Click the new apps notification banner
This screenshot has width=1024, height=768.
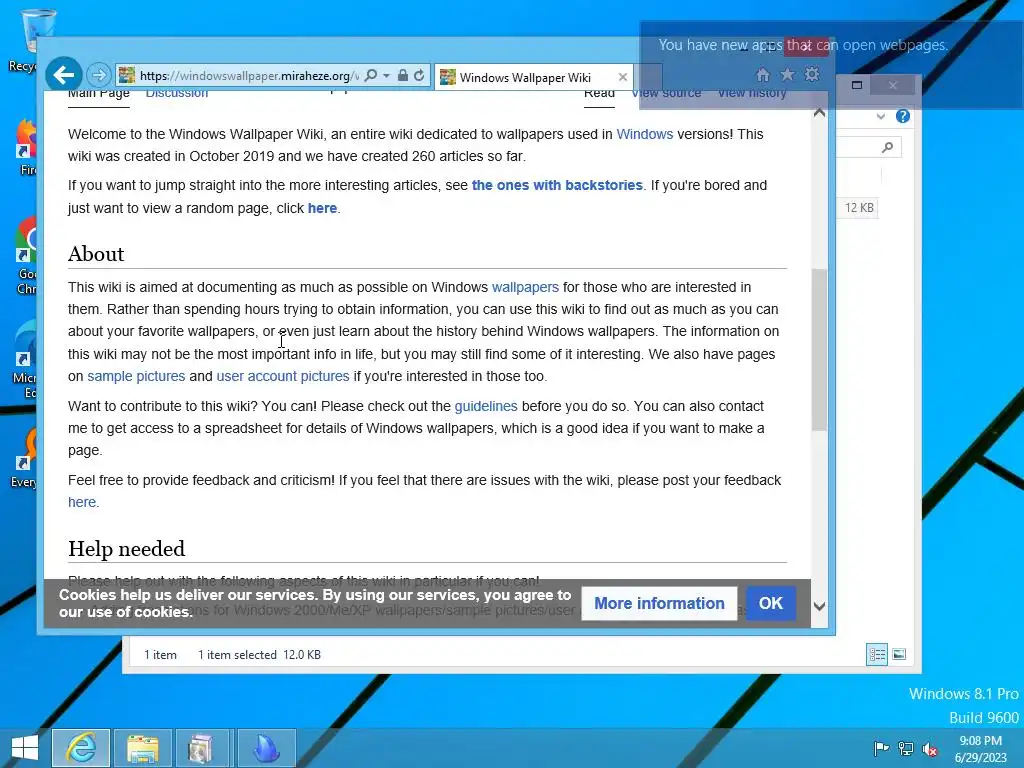point(830,65)
